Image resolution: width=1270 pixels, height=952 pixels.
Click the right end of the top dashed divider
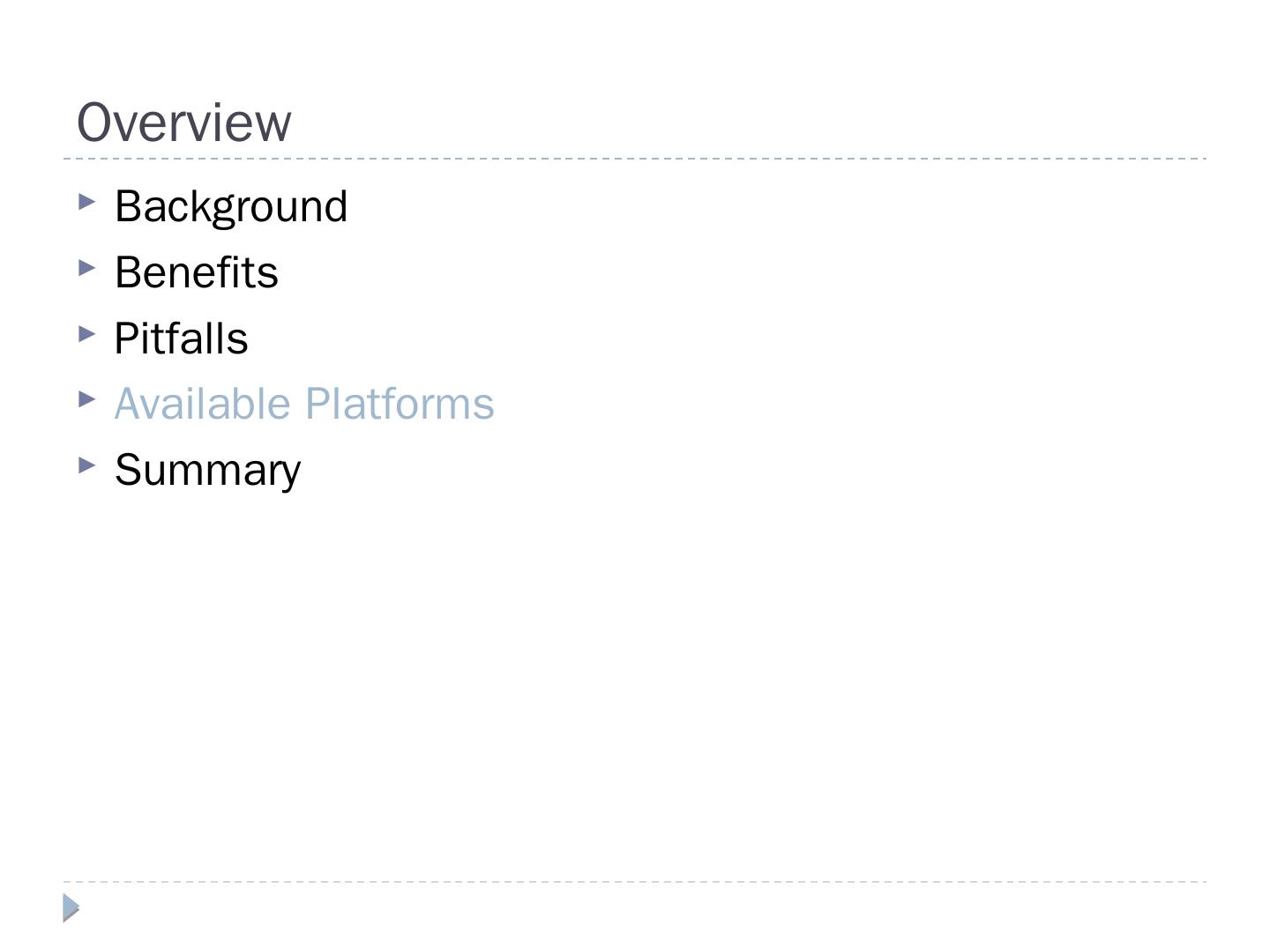coord(1201,159)
